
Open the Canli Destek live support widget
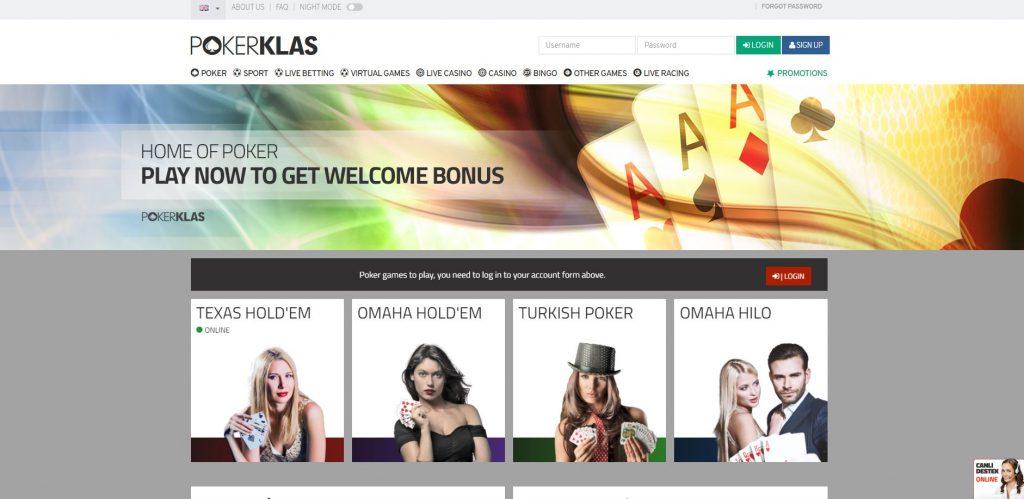point(999,479)
